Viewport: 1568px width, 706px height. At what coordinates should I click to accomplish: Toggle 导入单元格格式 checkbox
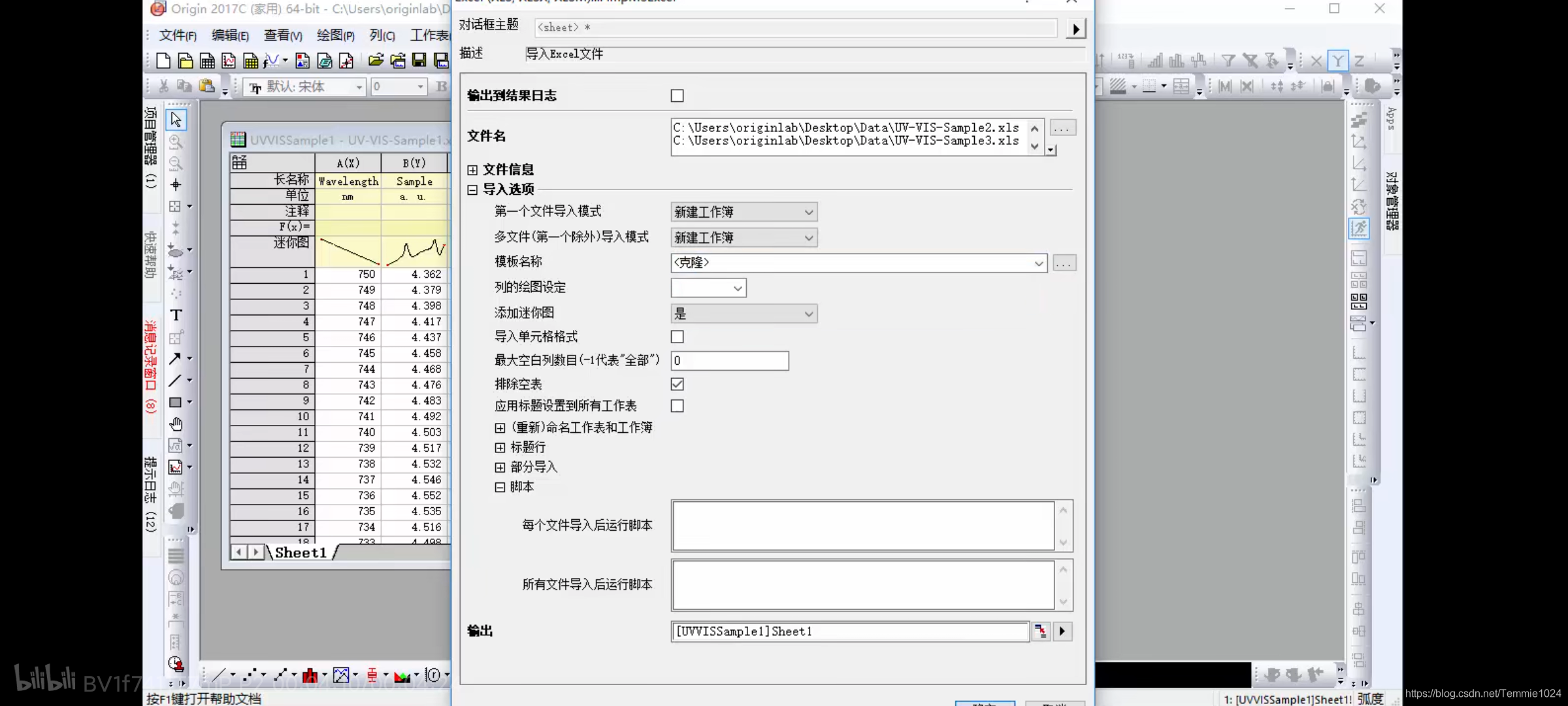coord(678,337)
